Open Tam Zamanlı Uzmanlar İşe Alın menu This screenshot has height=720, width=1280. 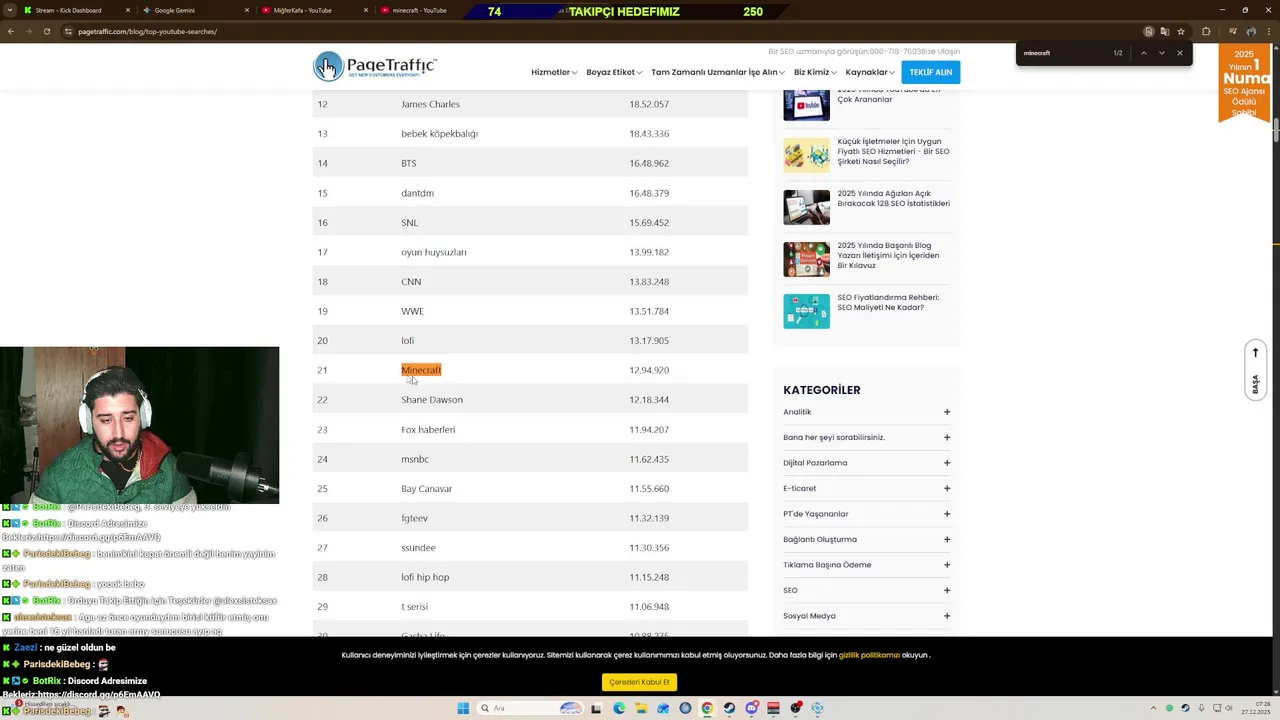point(718,72)
